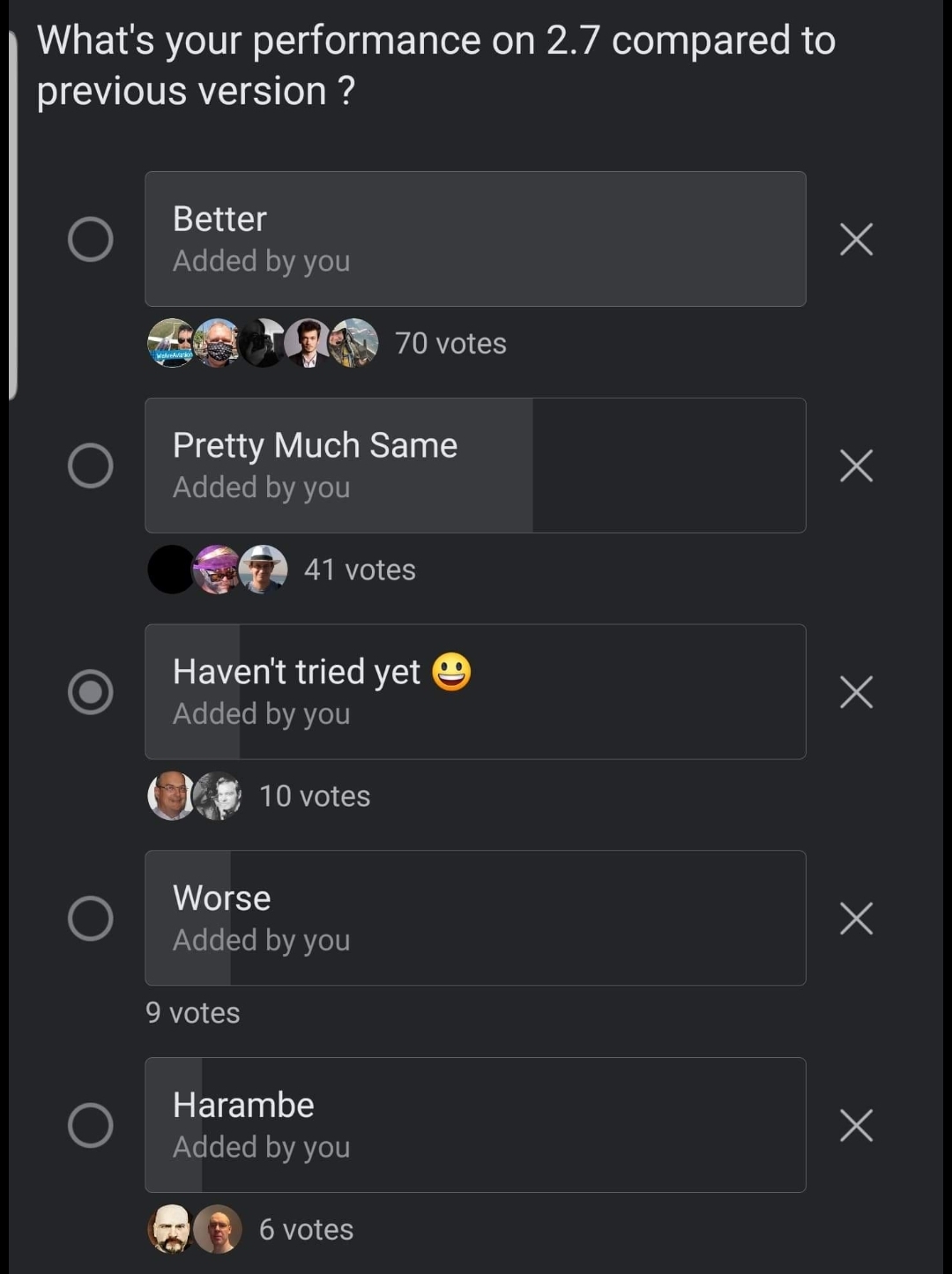
Task: Deselect the Haven't tried yet radio button
Action: pyautogui.click(x=91, y=692)
